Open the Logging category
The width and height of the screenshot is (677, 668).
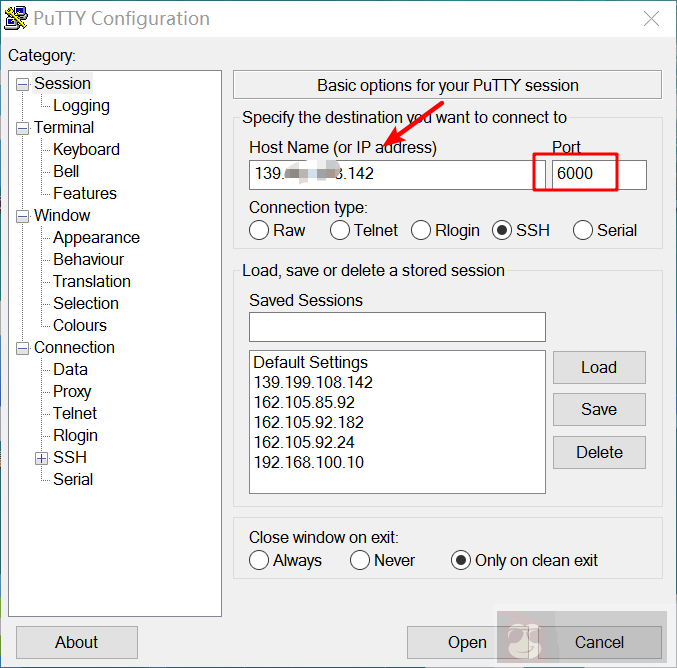[x=81, y=106]
